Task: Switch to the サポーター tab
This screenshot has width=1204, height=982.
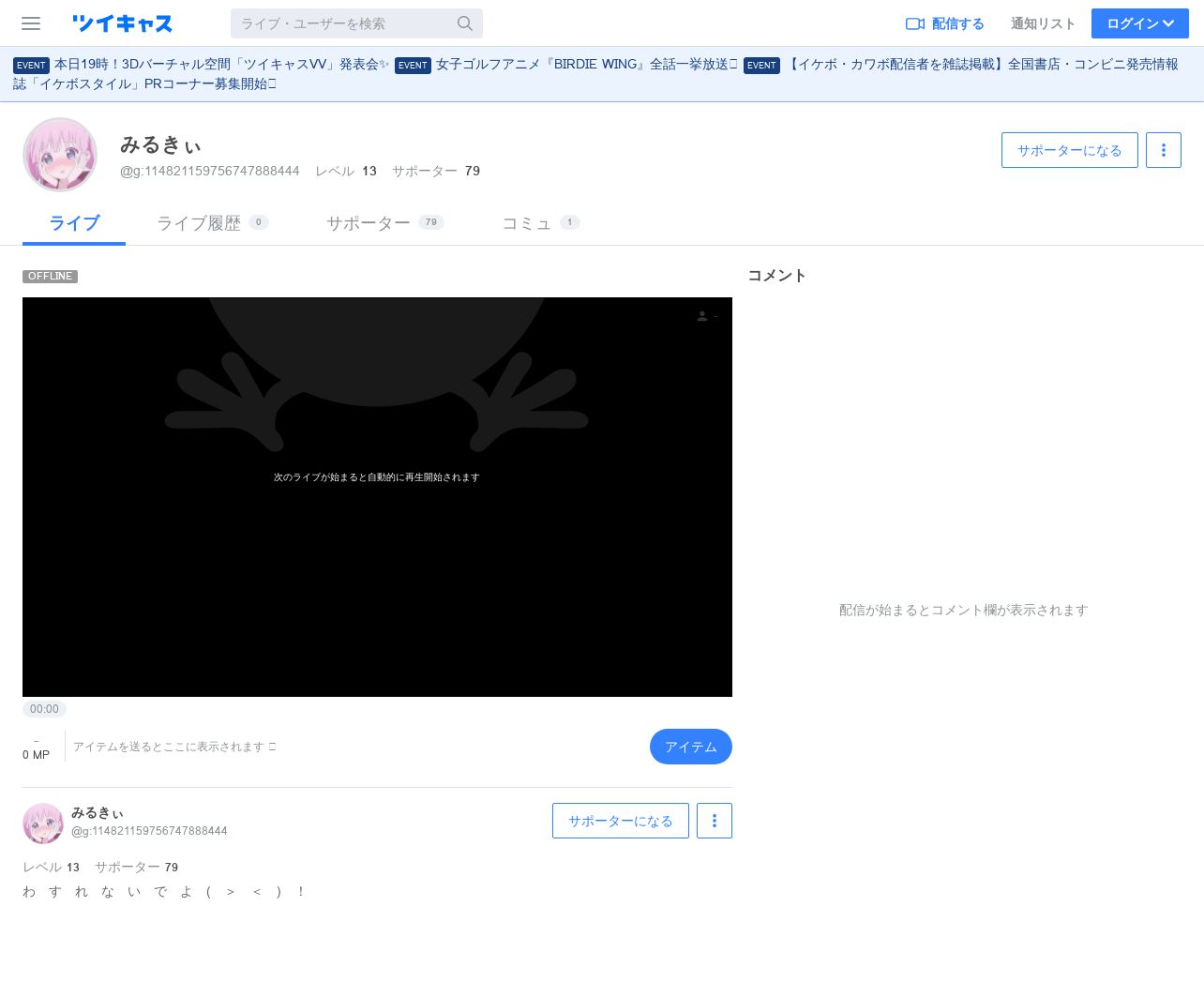Action: point(384,223)
